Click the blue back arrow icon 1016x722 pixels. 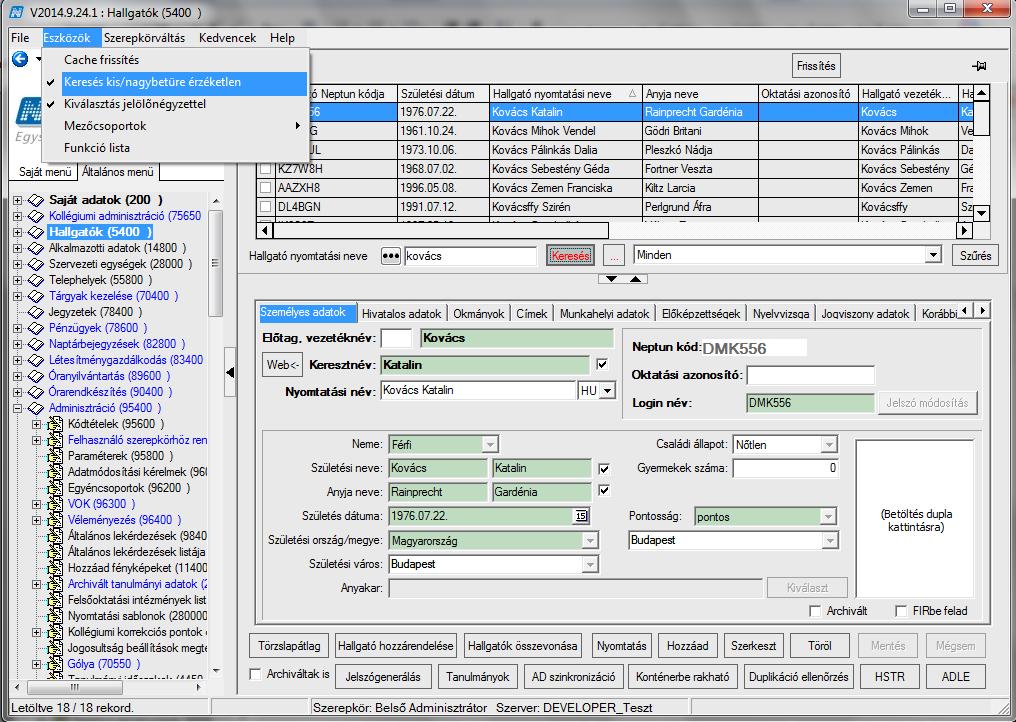pos(20,60)
